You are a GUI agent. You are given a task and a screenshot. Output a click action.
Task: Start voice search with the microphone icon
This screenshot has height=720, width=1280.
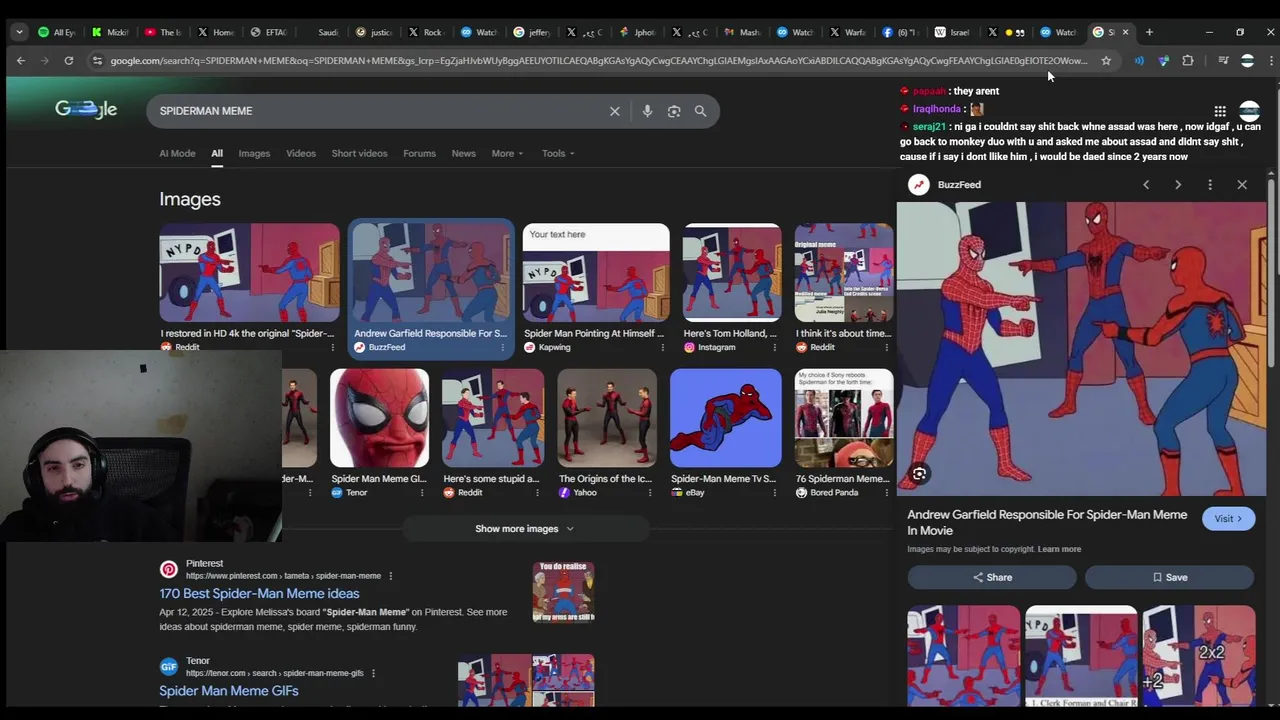647,111
